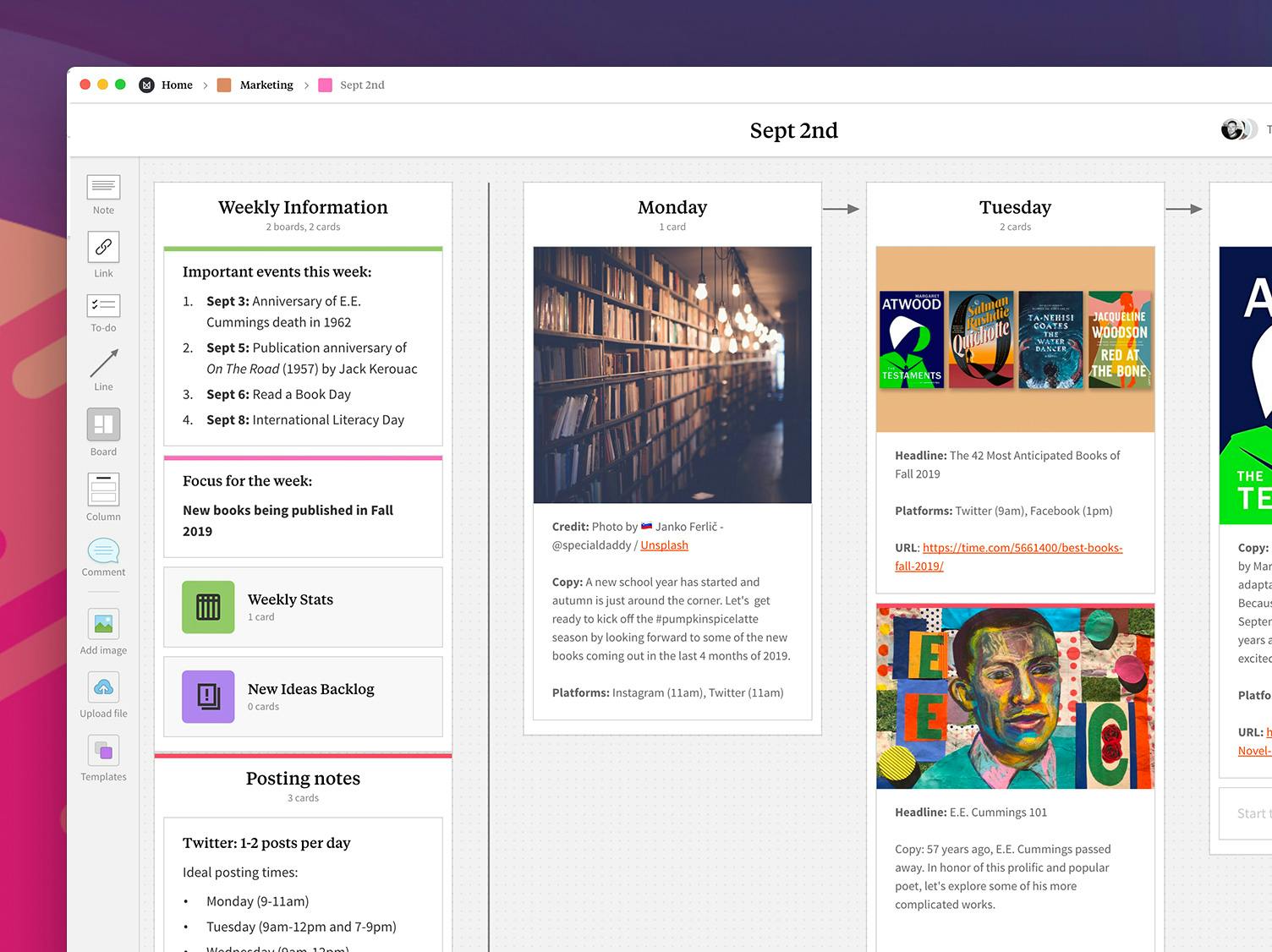Click the Milanote home logo icon

point(146,85)
